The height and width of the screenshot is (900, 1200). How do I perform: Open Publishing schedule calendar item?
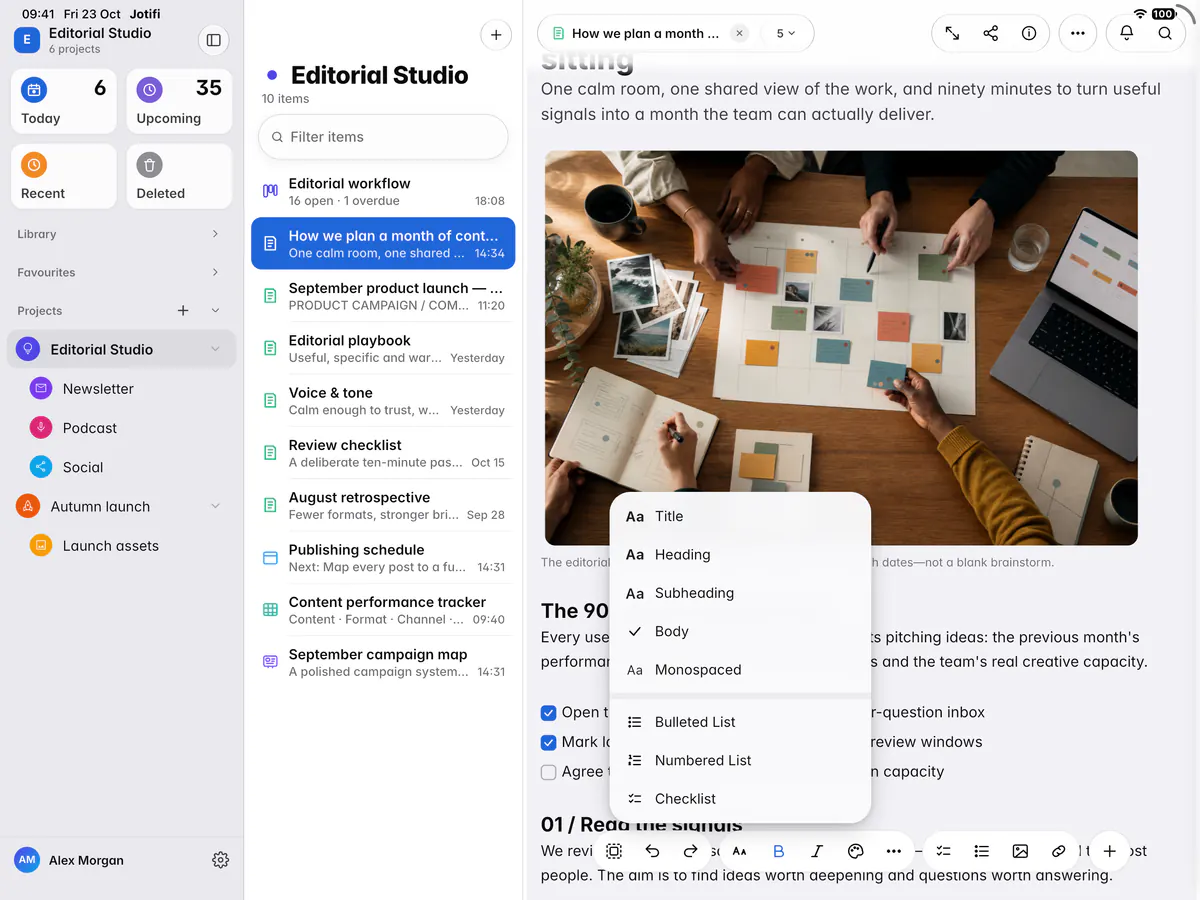(x=383, y=558)
